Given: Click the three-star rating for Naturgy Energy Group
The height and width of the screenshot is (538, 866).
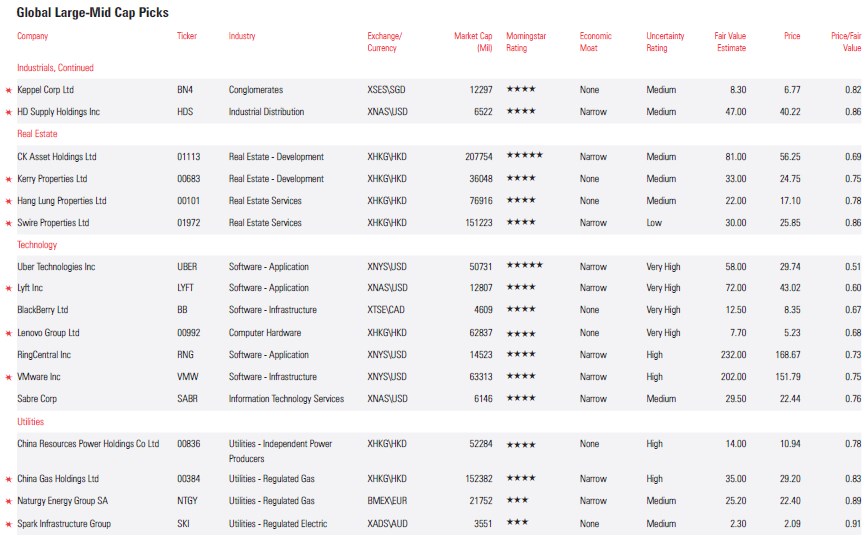Looking at the screenshot, I should click(518, 501).
